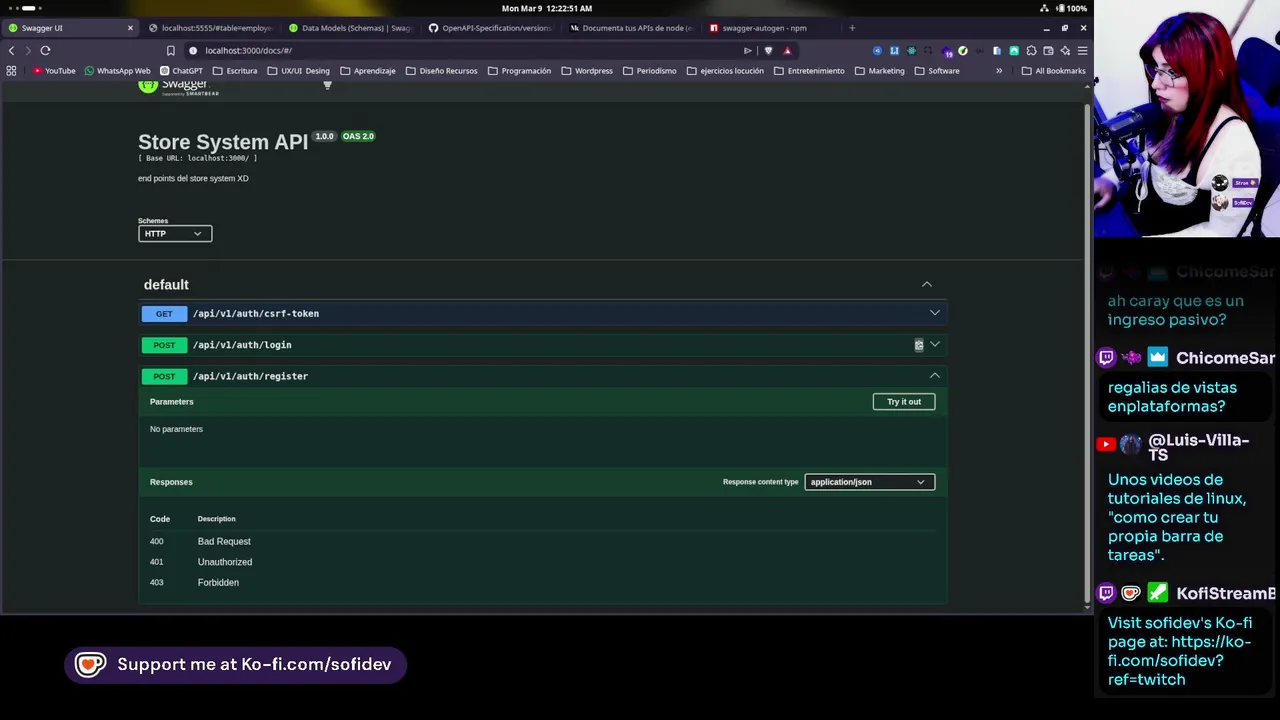Click the network status tray icon
The image size is (1280, 720).
pos(1044,8)
